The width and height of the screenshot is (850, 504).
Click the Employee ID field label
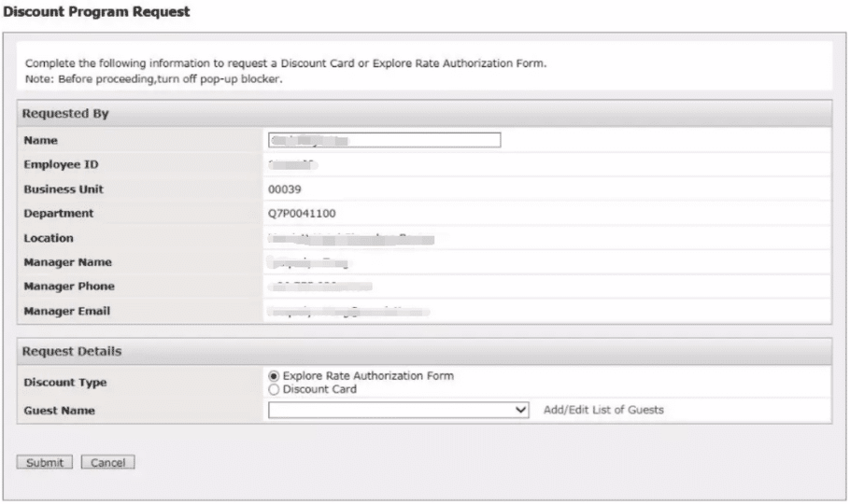pos(60,165)
